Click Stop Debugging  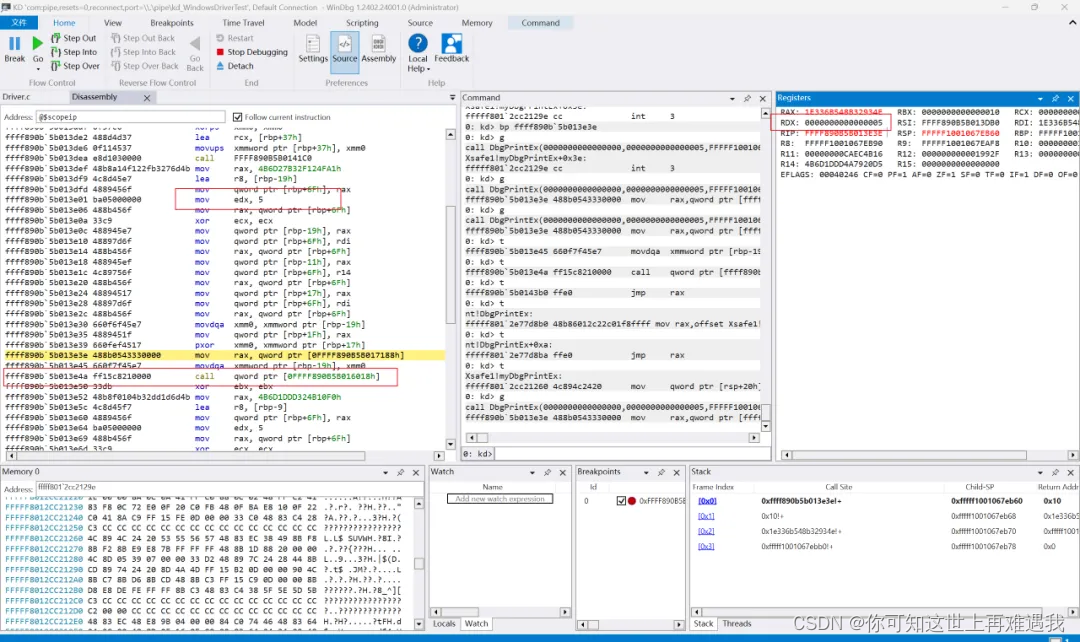click(x=252, y=52)
